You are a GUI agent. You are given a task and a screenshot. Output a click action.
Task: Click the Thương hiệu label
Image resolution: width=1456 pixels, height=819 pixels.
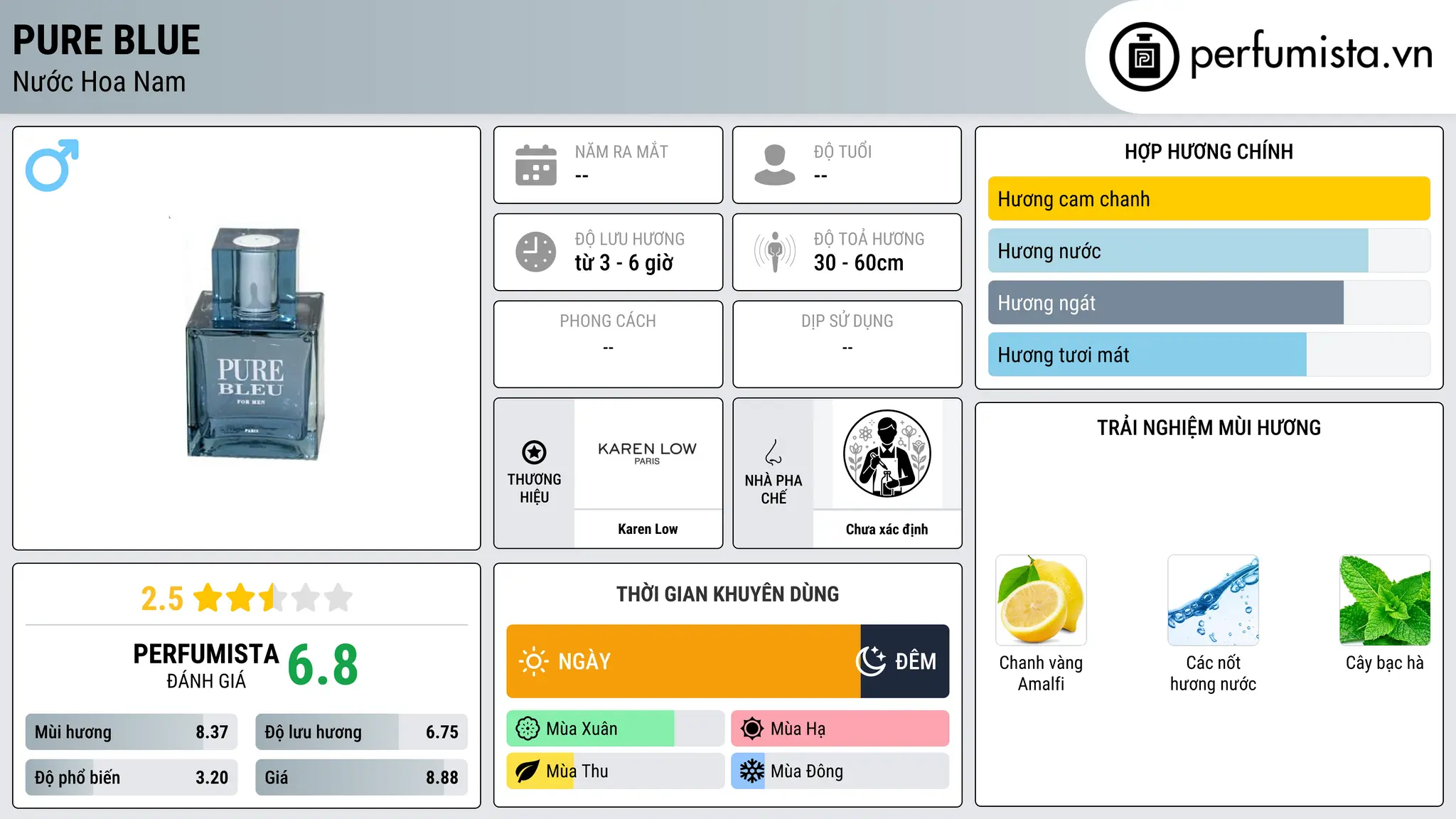(534, 488)
